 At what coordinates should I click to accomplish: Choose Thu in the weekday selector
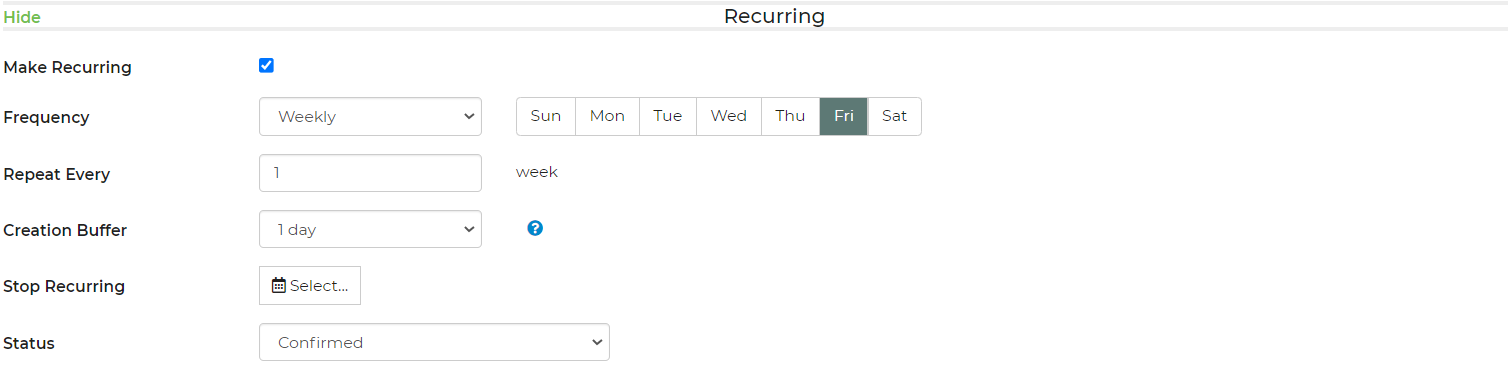(790, 116)
